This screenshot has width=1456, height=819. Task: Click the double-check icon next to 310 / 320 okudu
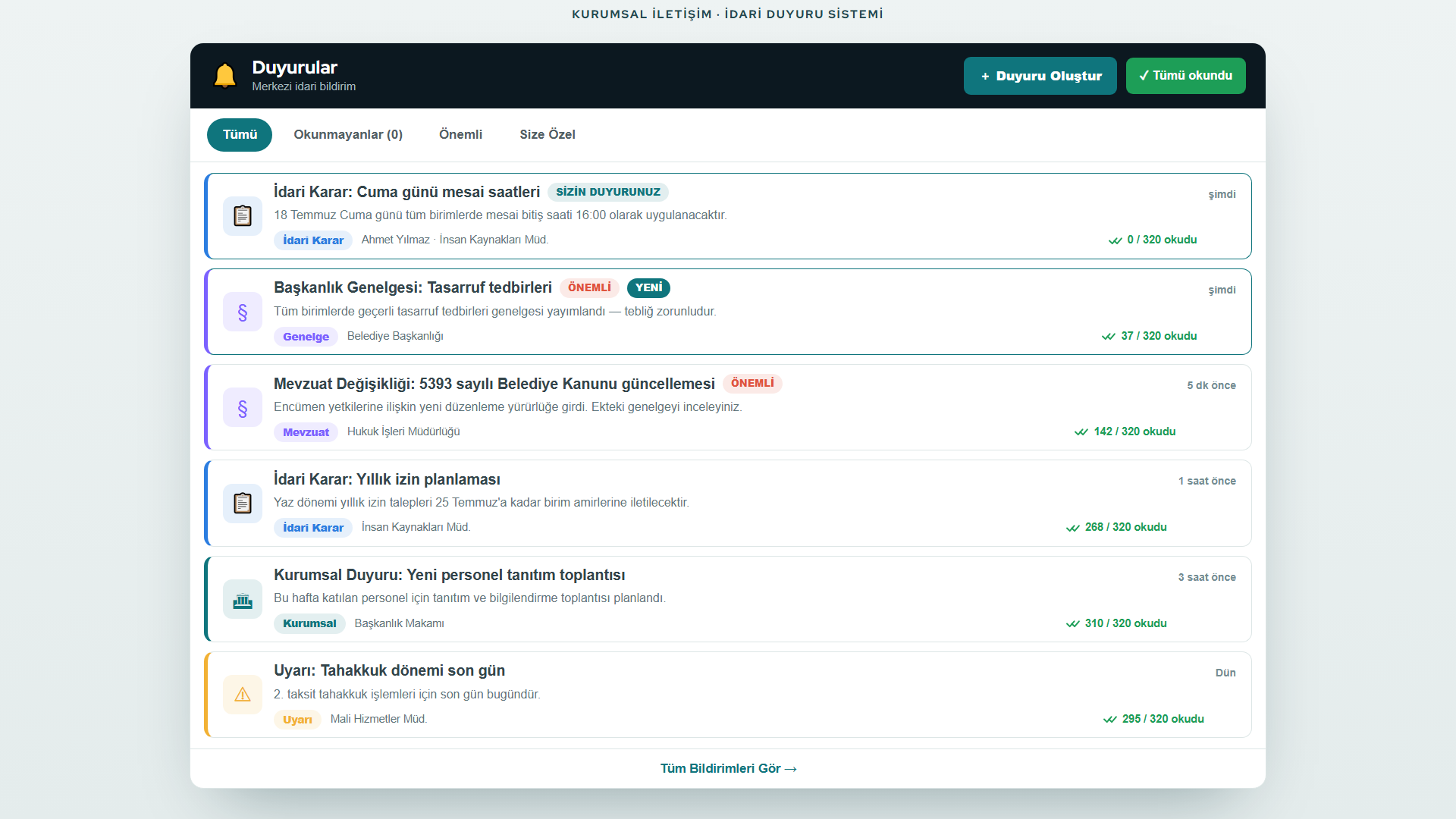(x=1073, y=624)
